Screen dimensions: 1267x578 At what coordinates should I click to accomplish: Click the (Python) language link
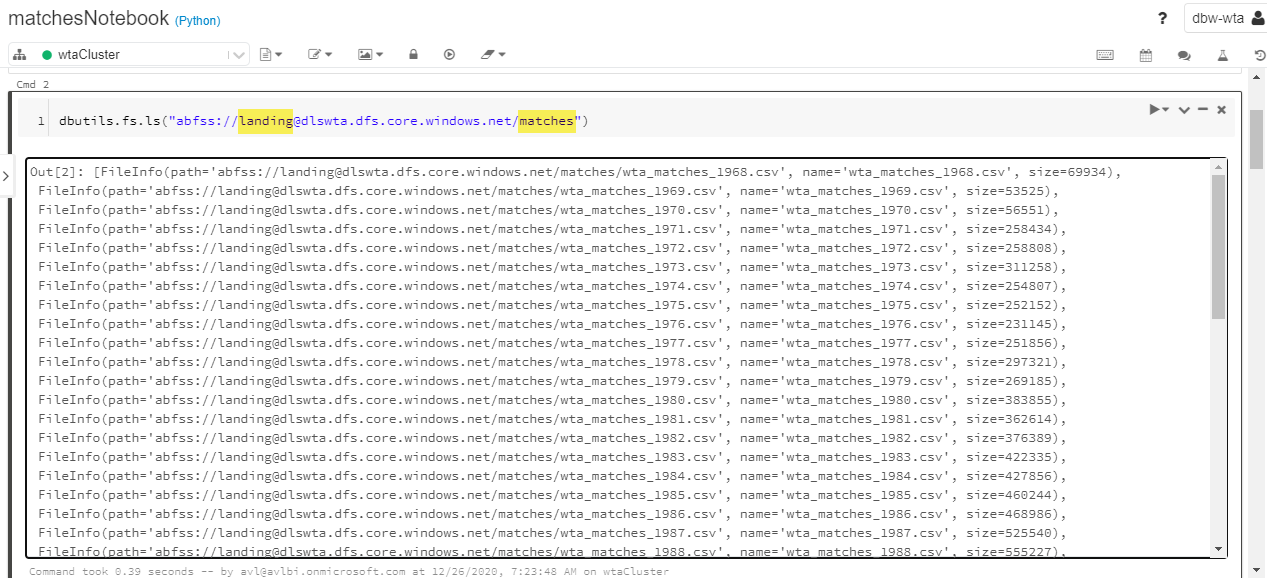[197, 21]
